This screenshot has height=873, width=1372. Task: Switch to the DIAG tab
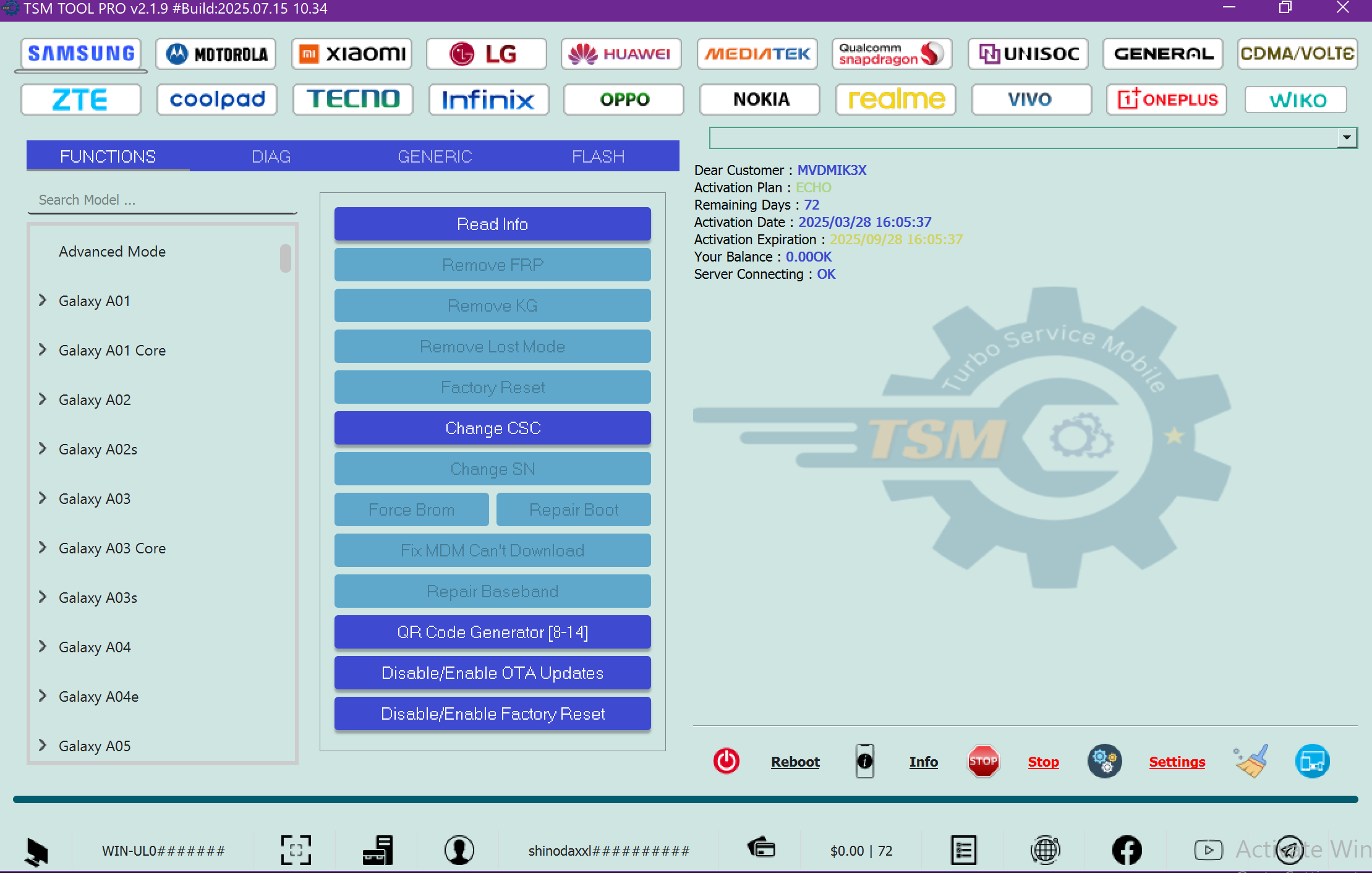[271, 156]
